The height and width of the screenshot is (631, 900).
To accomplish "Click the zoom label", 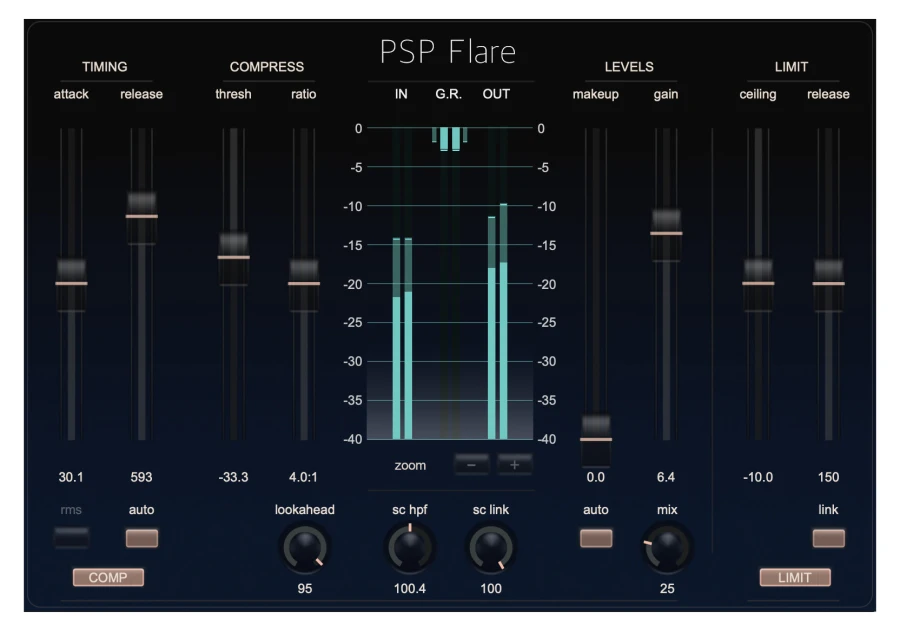I will (410, 466).
